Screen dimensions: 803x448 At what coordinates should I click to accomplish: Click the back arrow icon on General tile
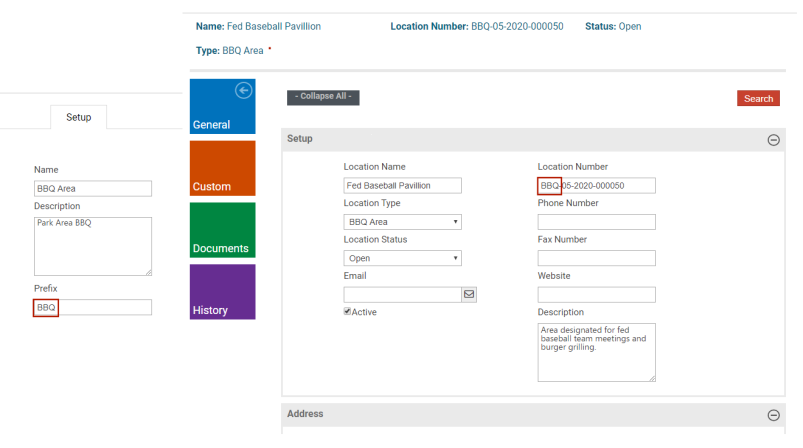pos(242,91)
